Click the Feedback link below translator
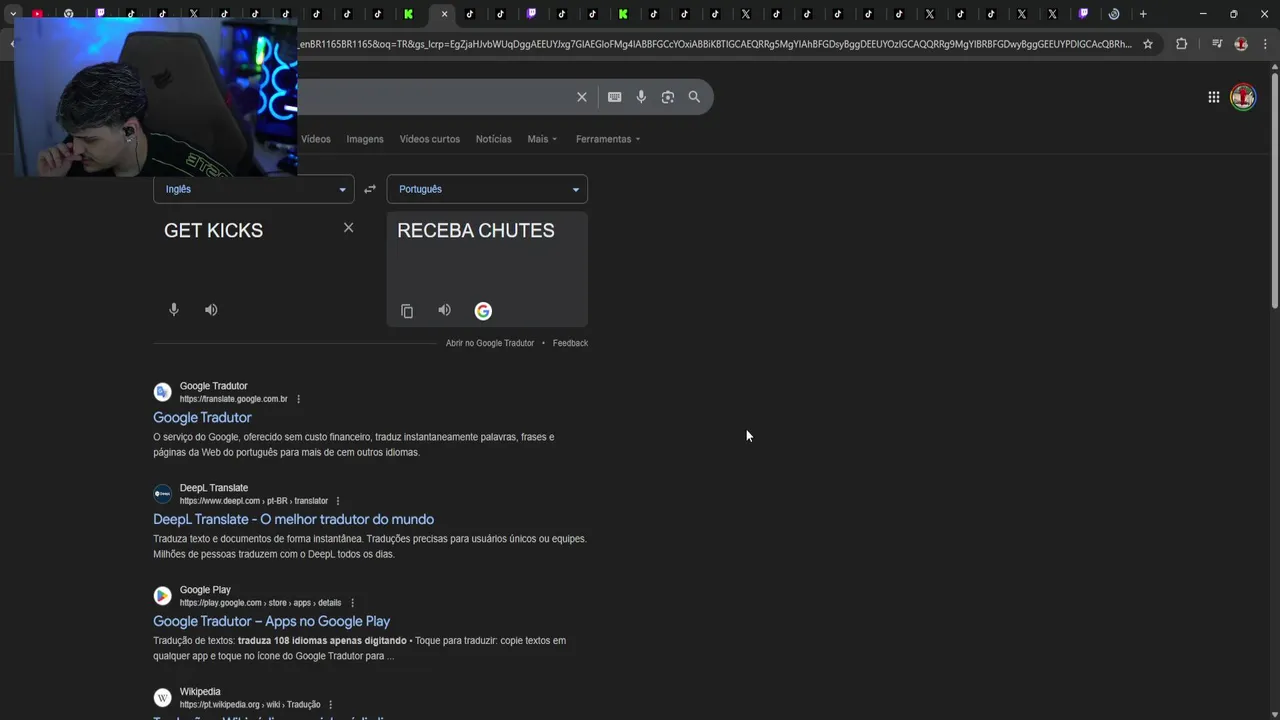 tap(570, 343)
